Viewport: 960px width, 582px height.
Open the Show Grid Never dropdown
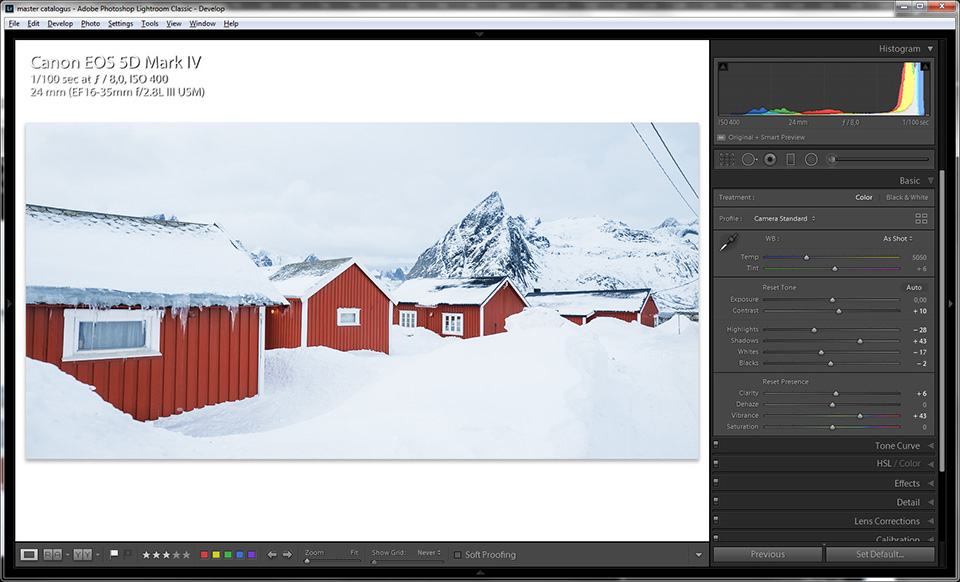coord(429,553)
